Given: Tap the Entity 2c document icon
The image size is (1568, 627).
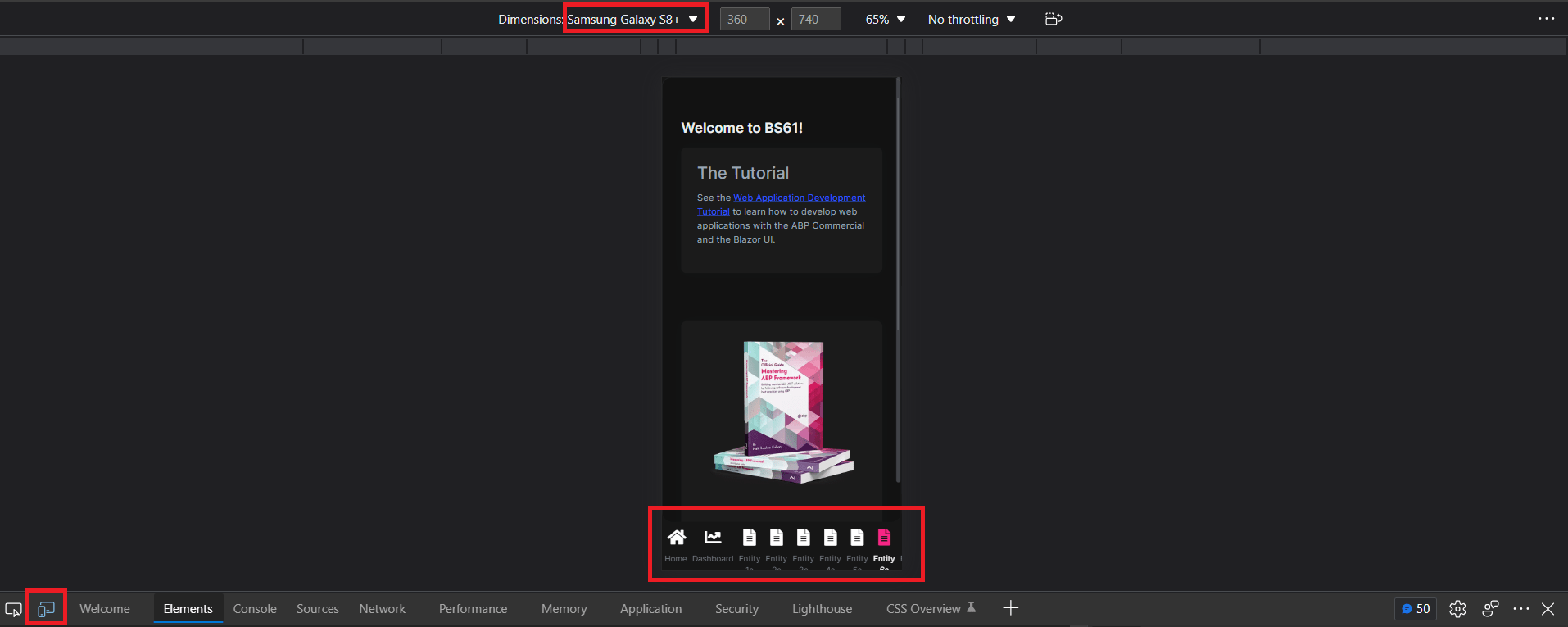Looking at the screenshot, I should click(x=777, y=538).
